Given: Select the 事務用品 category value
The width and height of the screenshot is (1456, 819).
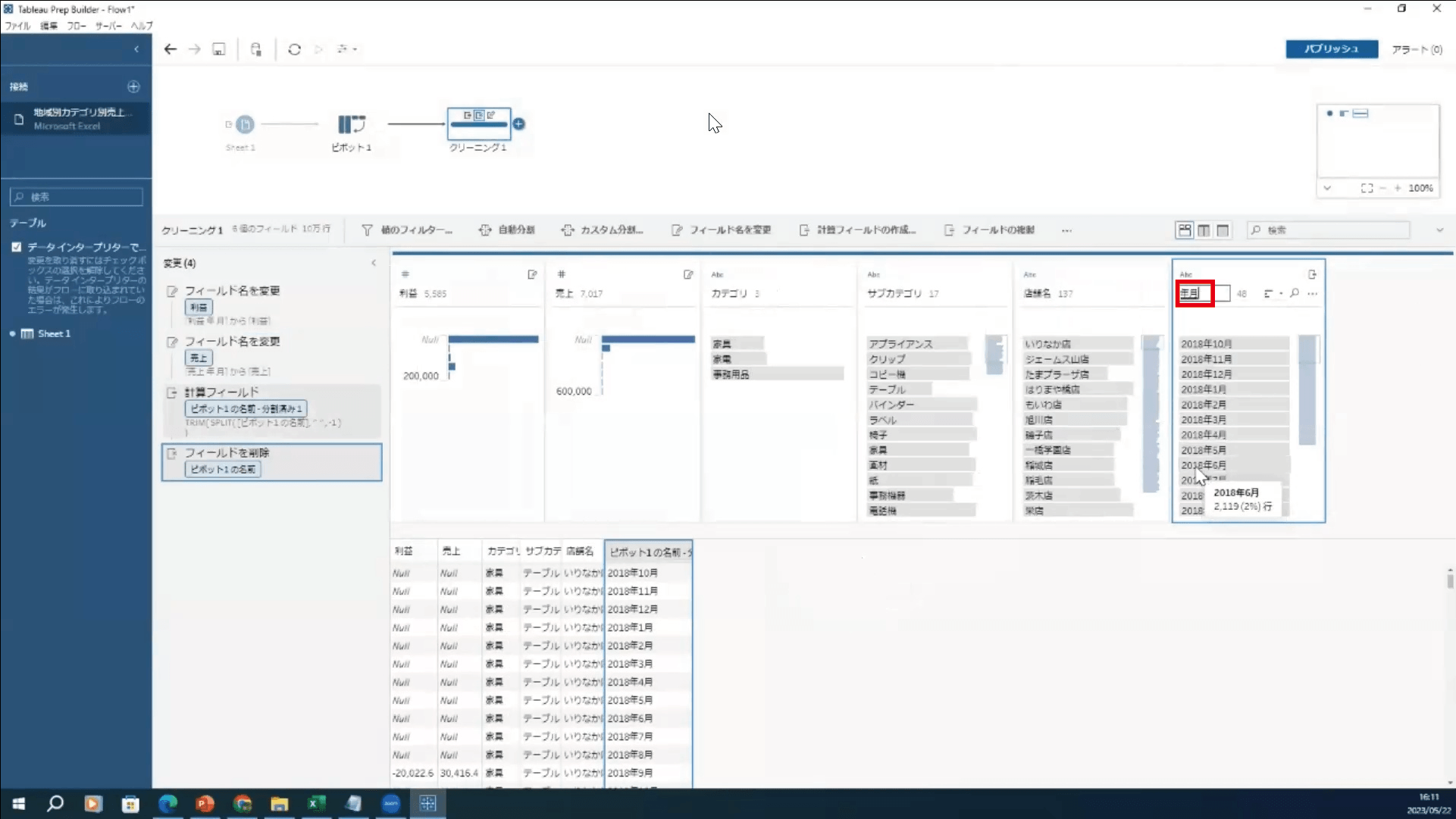Looking at the screenshot, I should pyautogui.click(x=777, y=374).
